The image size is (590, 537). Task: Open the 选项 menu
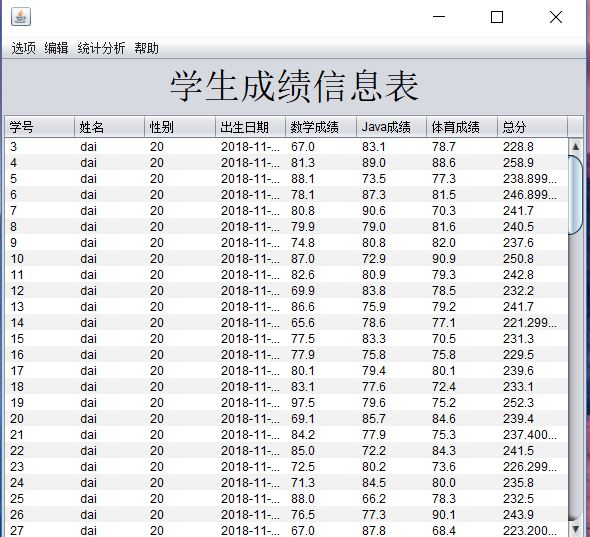click(x=23, y=48)
